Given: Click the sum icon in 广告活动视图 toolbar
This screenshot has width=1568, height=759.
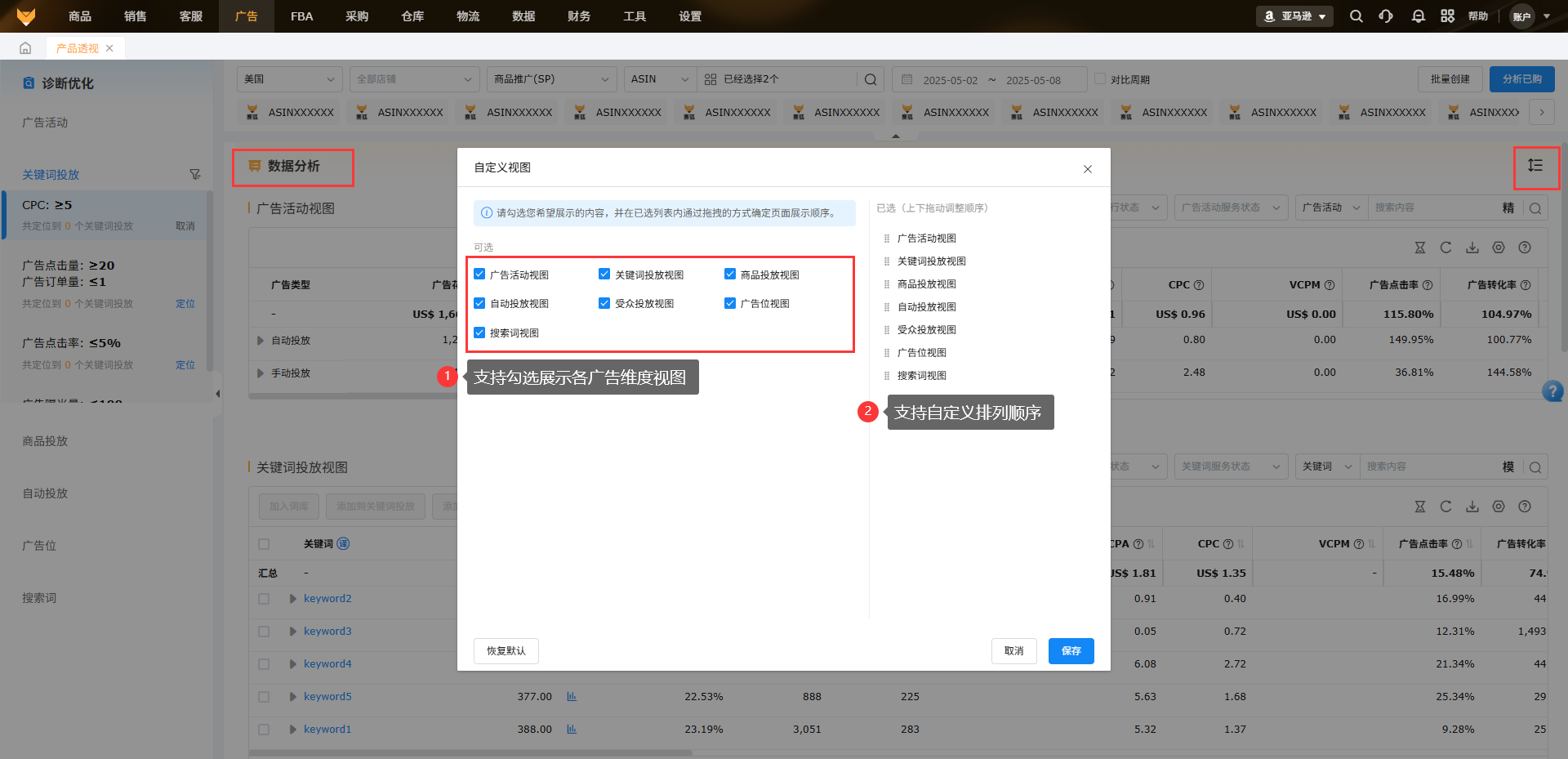Looking at the screenshot, I should [1420, 248].
